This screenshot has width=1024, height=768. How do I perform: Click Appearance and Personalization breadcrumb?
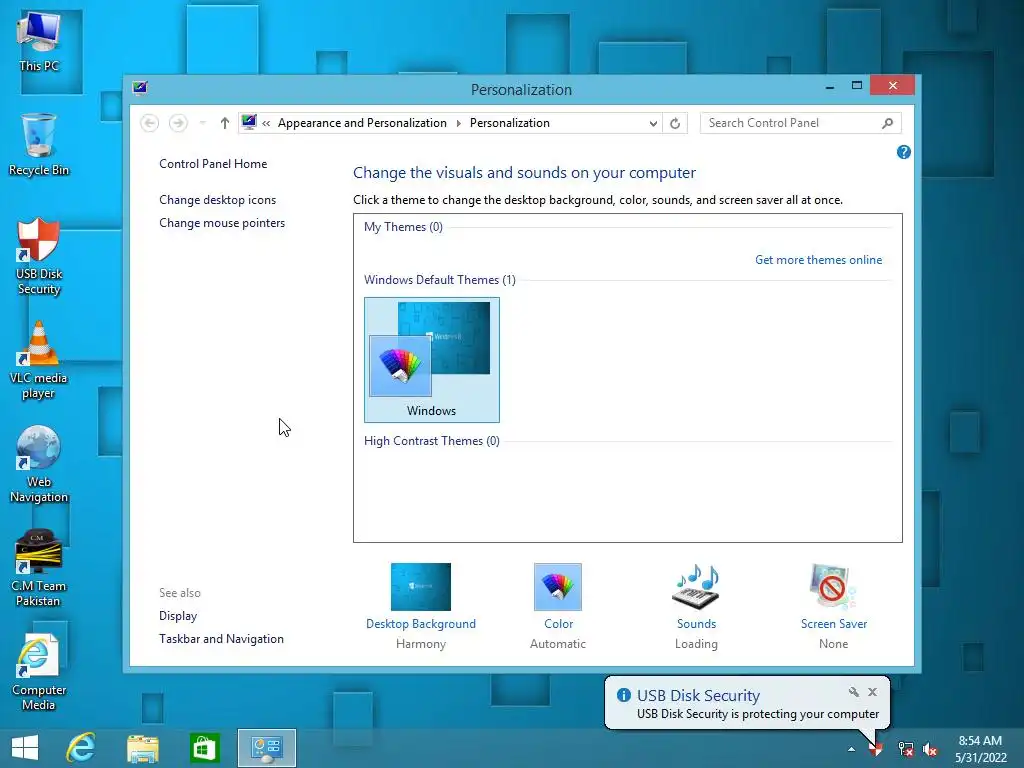(x=362, y=123)
